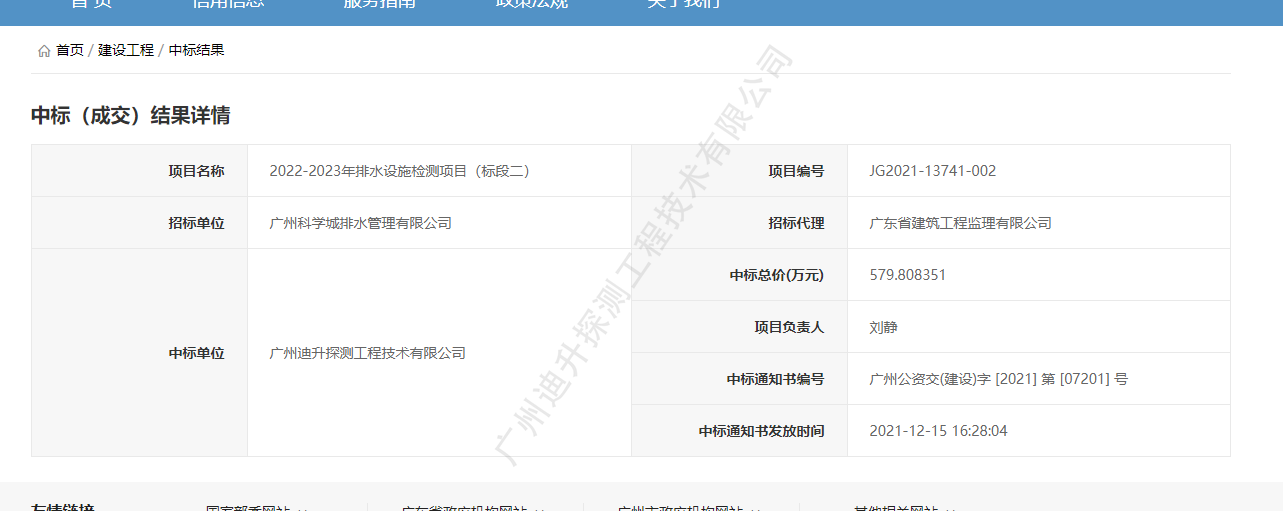The width and height of the screenshot is (1283, 511).
Task: Click the 项目名称 label cell
Action: click(x=140, y=171)
